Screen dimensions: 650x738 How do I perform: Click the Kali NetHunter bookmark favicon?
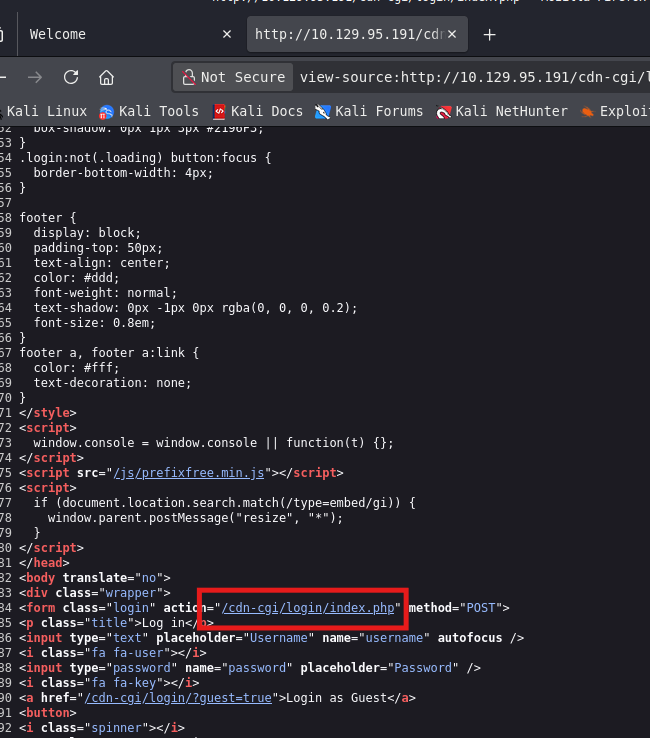443,112
